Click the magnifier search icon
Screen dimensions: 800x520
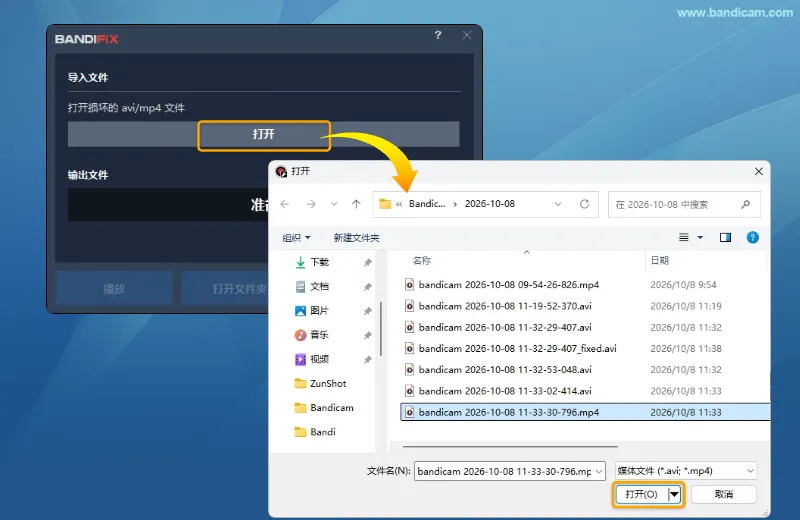coord(745,204)
